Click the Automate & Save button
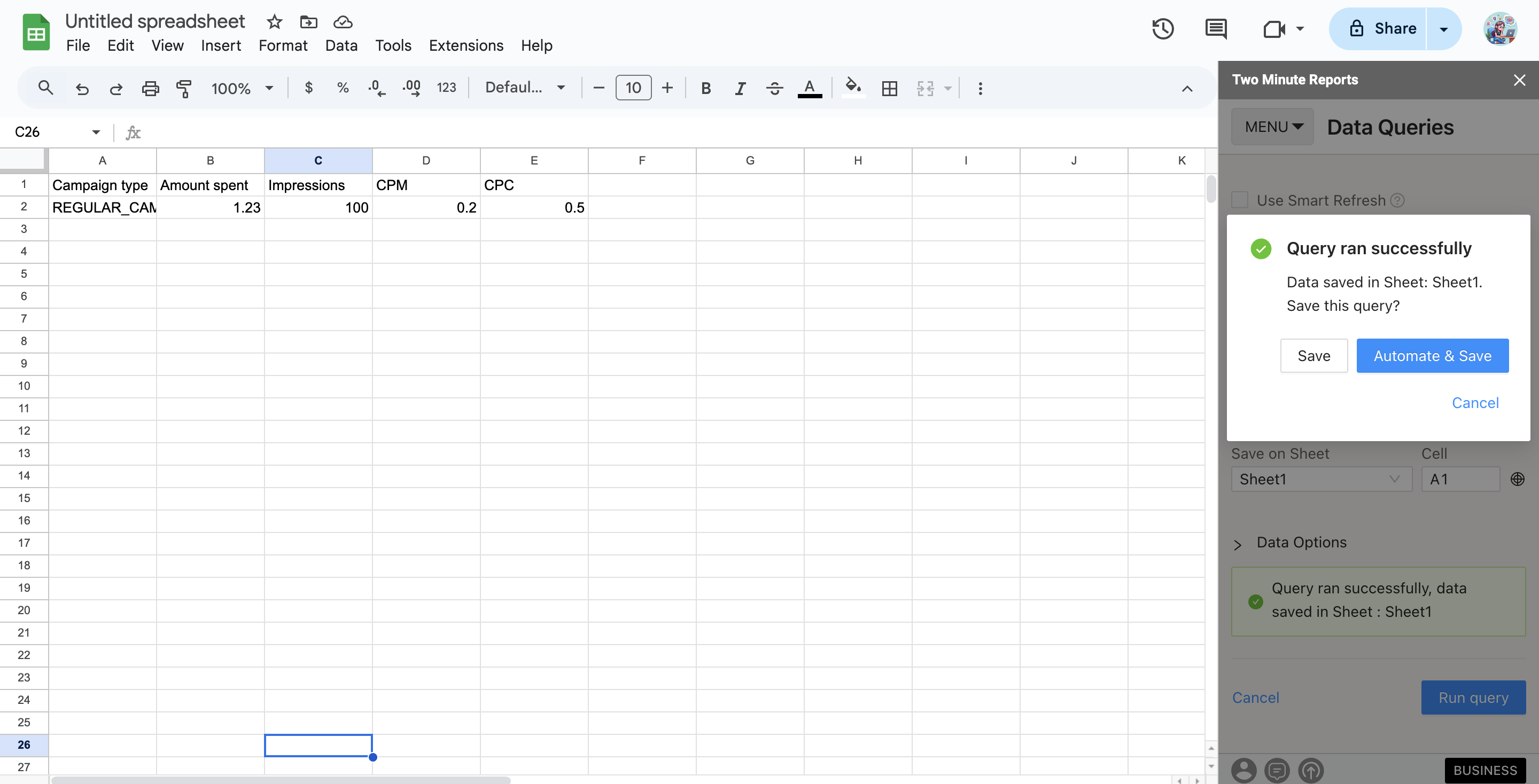Image resolution: width=1539 pixels, height=784 pixels. [1432, 356]
